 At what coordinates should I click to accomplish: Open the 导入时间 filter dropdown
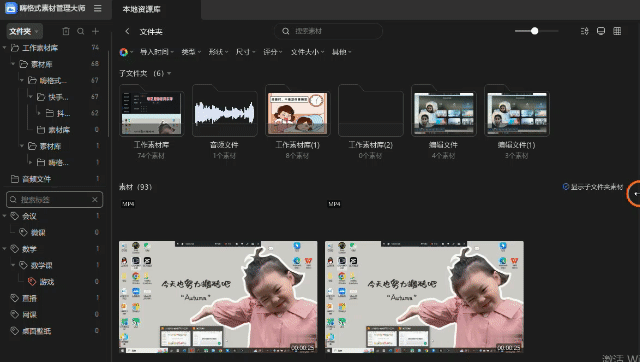click(157, 52)
